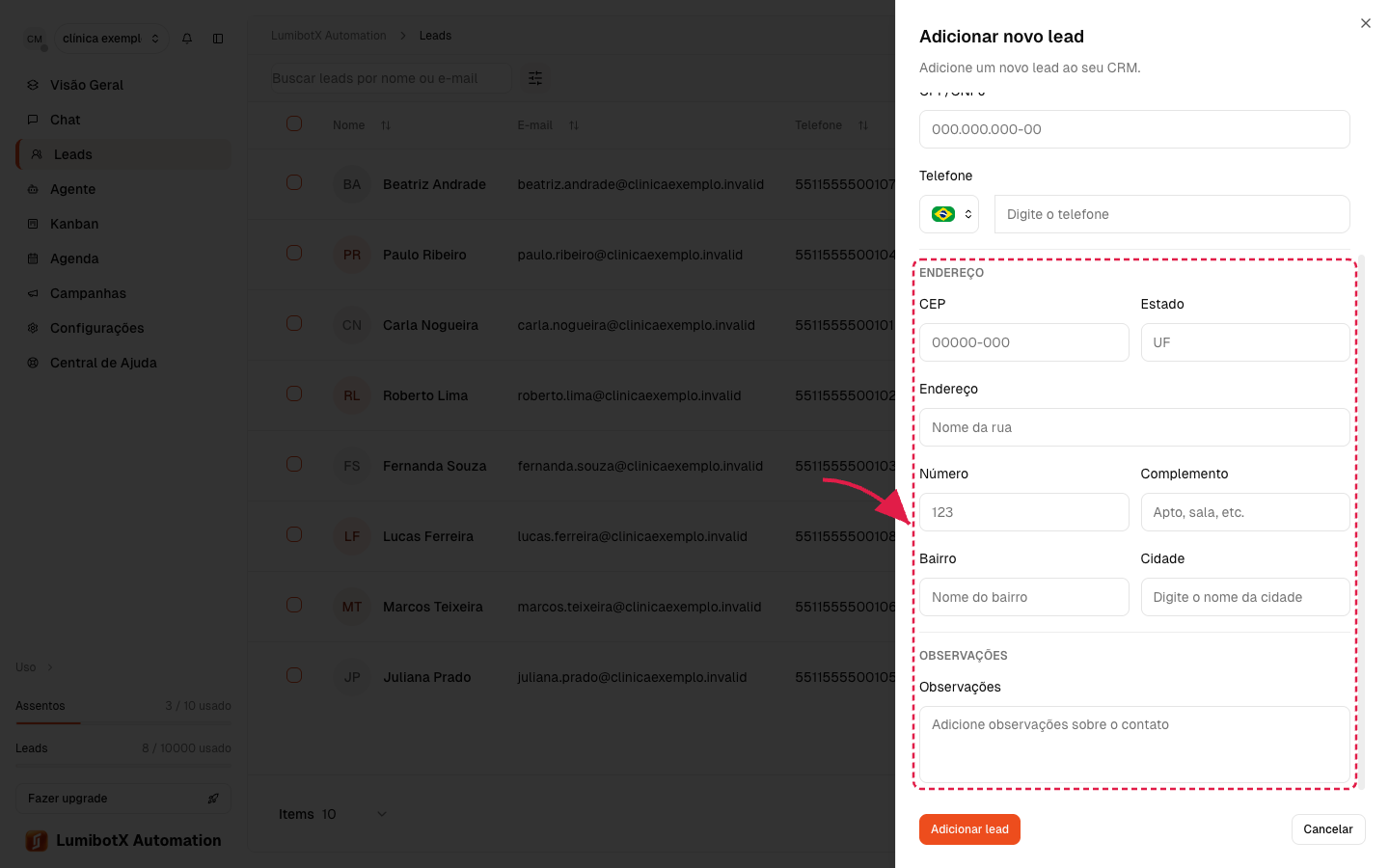Select Roberto Lima's row checkbox
Screen dimensions: 1389x868
pyautogui.click(x=294, y=393)
